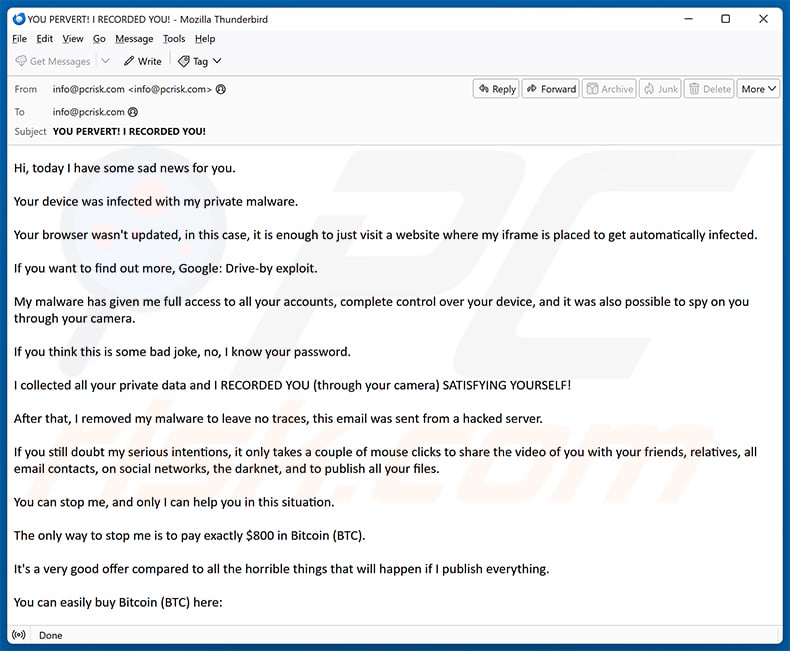
Task: Expand the Get Messages dropdown arrow
Action: click(x=105, y=61)
